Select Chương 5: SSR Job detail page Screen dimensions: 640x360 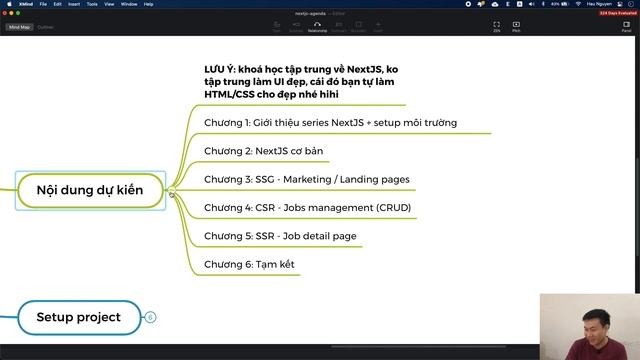pyautogui.click(x=280, y=236)
